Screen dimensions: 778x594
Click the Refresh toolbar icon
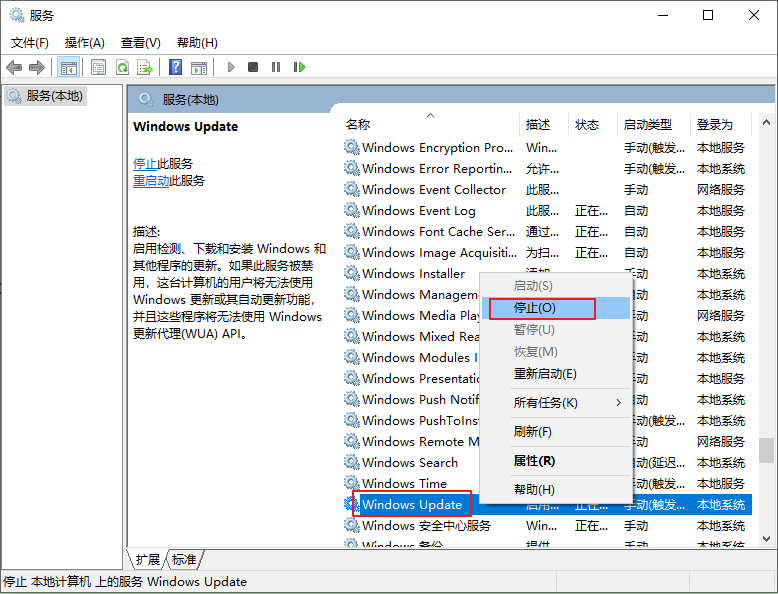tap(122, 67)
